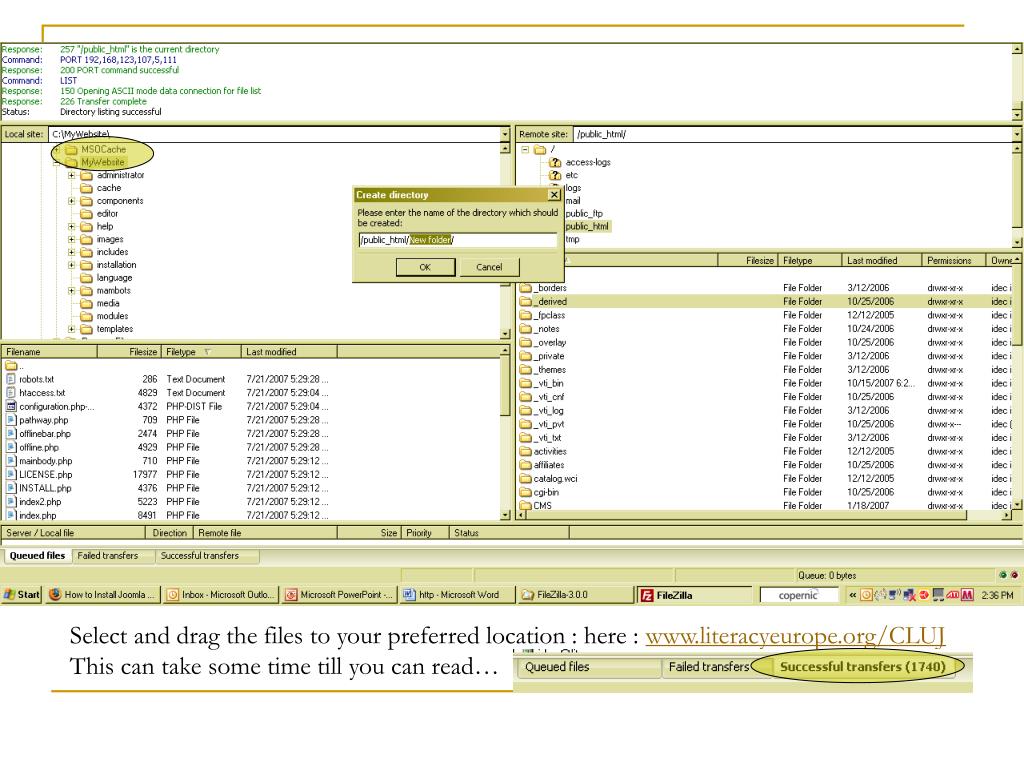The width and height of the screenshot is (1024, 768).
Task: Select the affiliates folder row
Action: 765,465
